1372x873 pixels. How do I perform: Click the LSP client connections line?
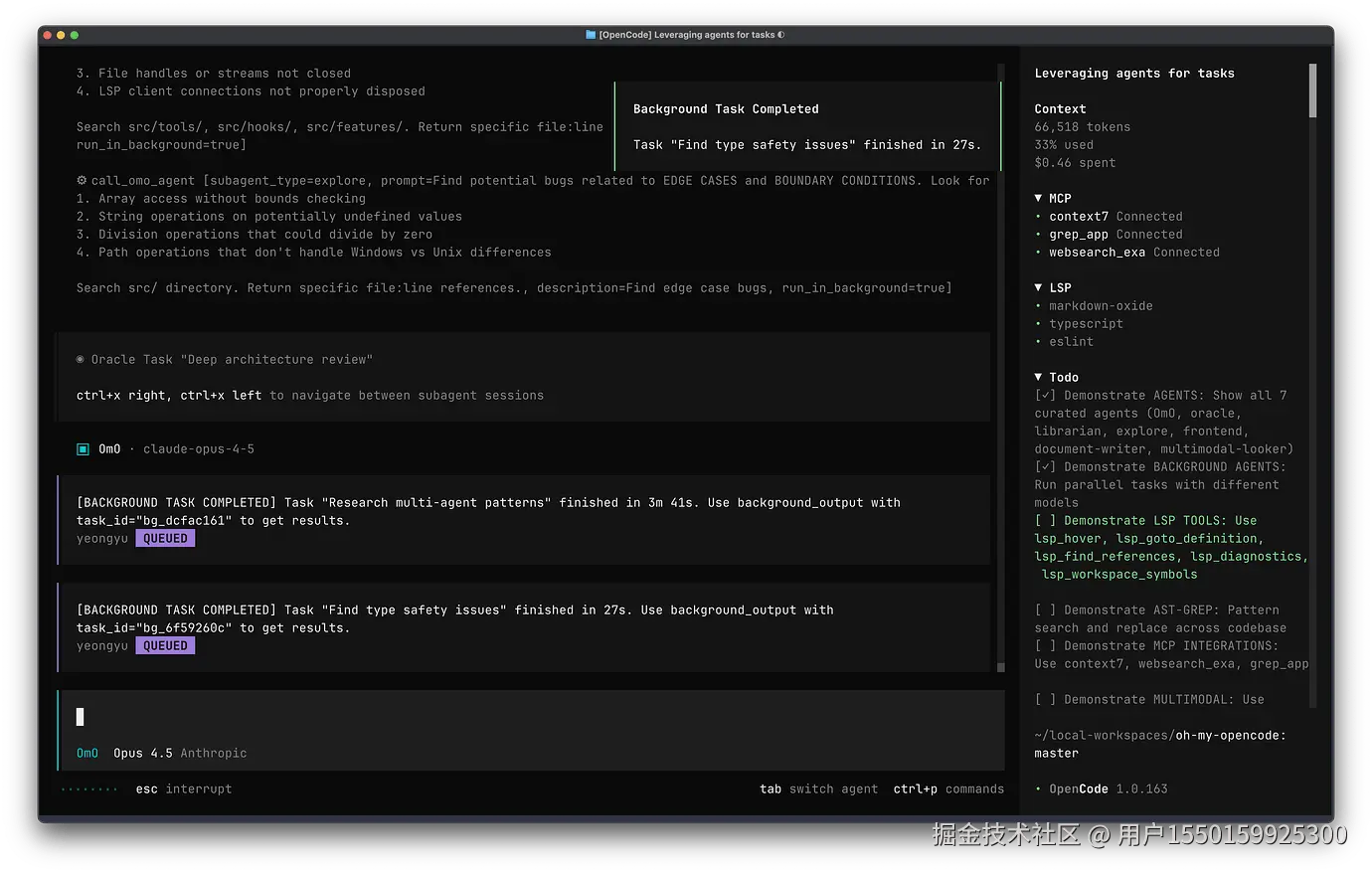pos(251,91)
